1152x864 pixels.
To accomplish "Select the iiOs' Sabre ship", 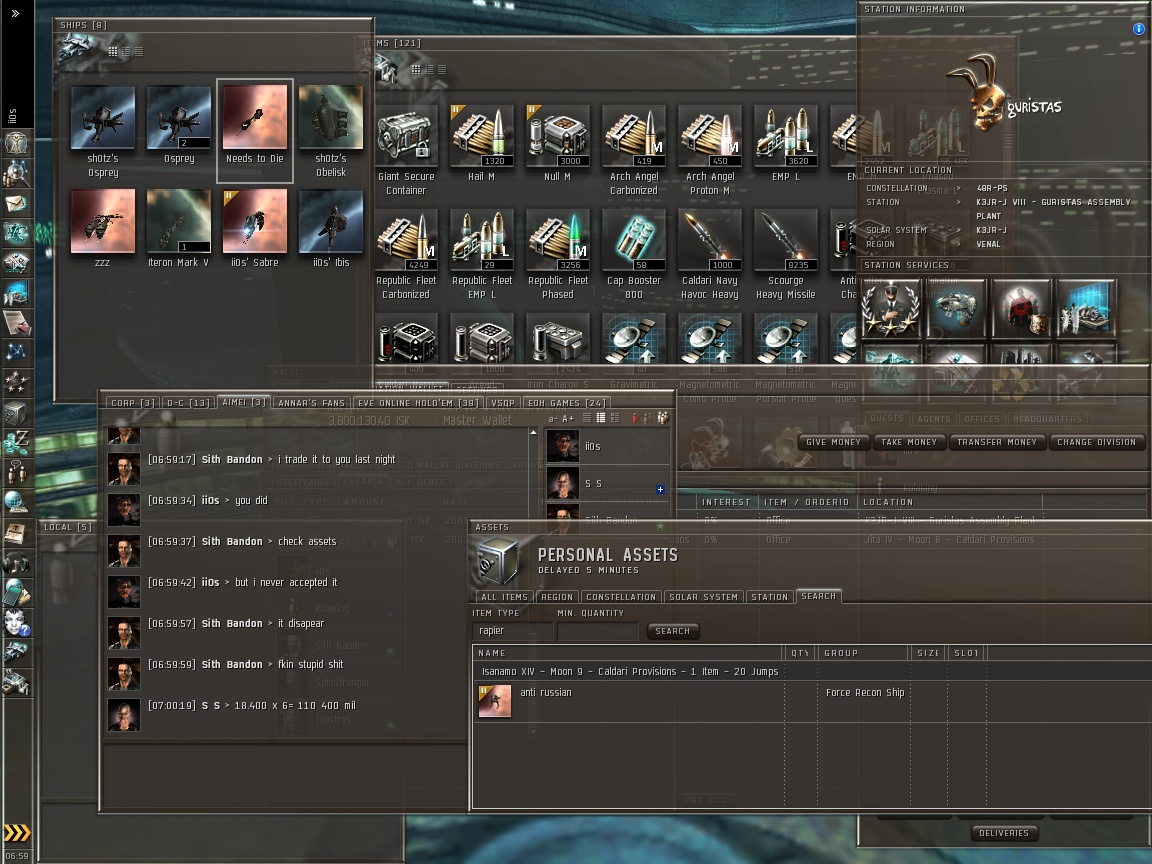I will pyautogui.click(x=255, y=228).
